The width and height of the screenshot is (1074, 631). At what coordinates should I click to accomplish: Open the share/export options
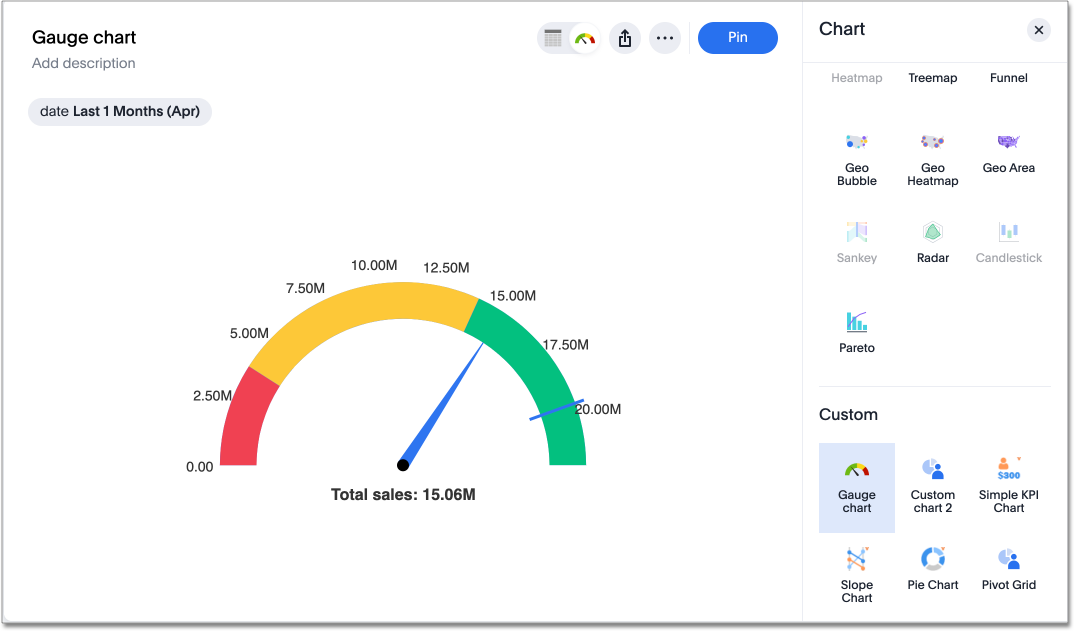point(624,37)
